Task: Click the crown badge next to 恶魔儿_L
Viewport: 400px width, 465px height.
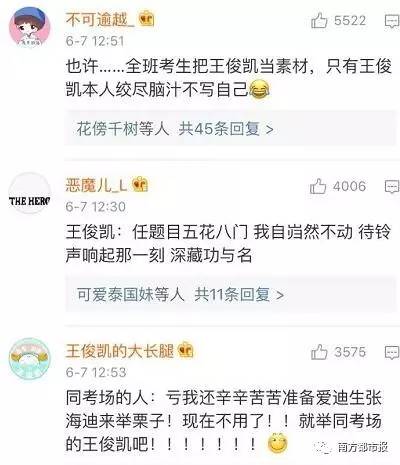Action: coord(140,184)
